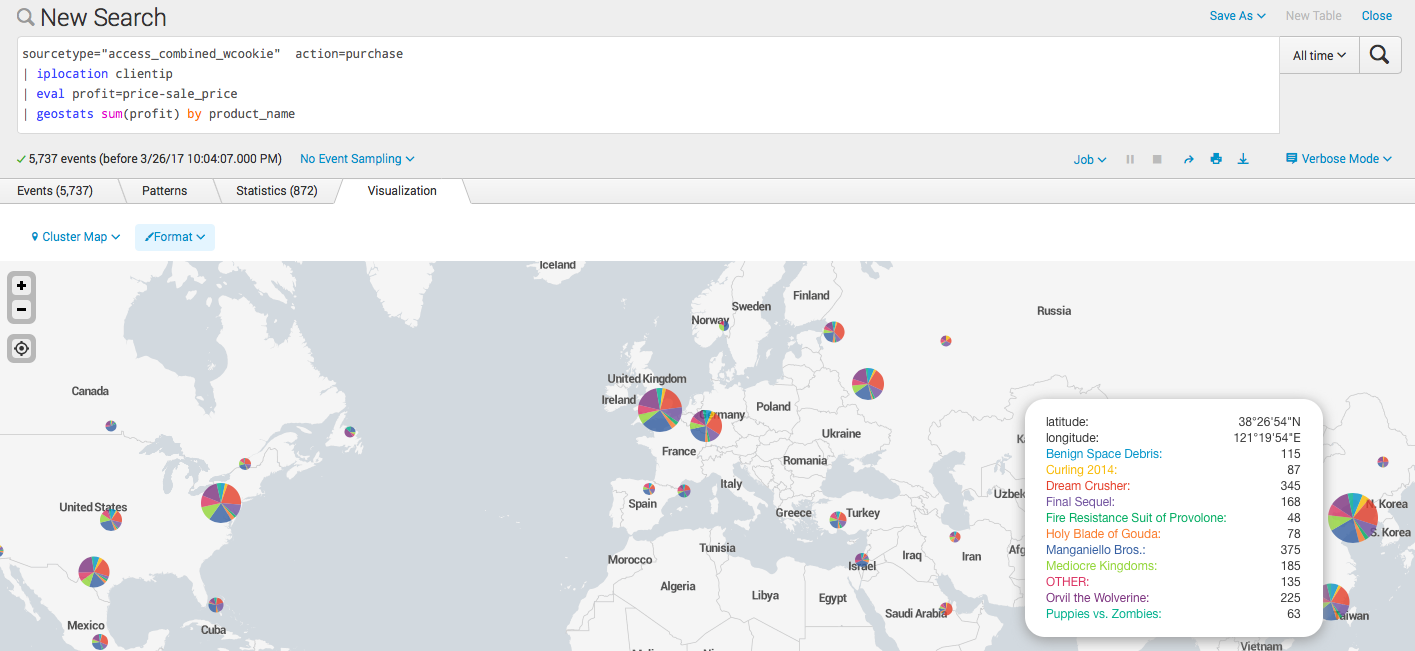
Task: Click the crosshair locate icon on the map
Action: 21,348
